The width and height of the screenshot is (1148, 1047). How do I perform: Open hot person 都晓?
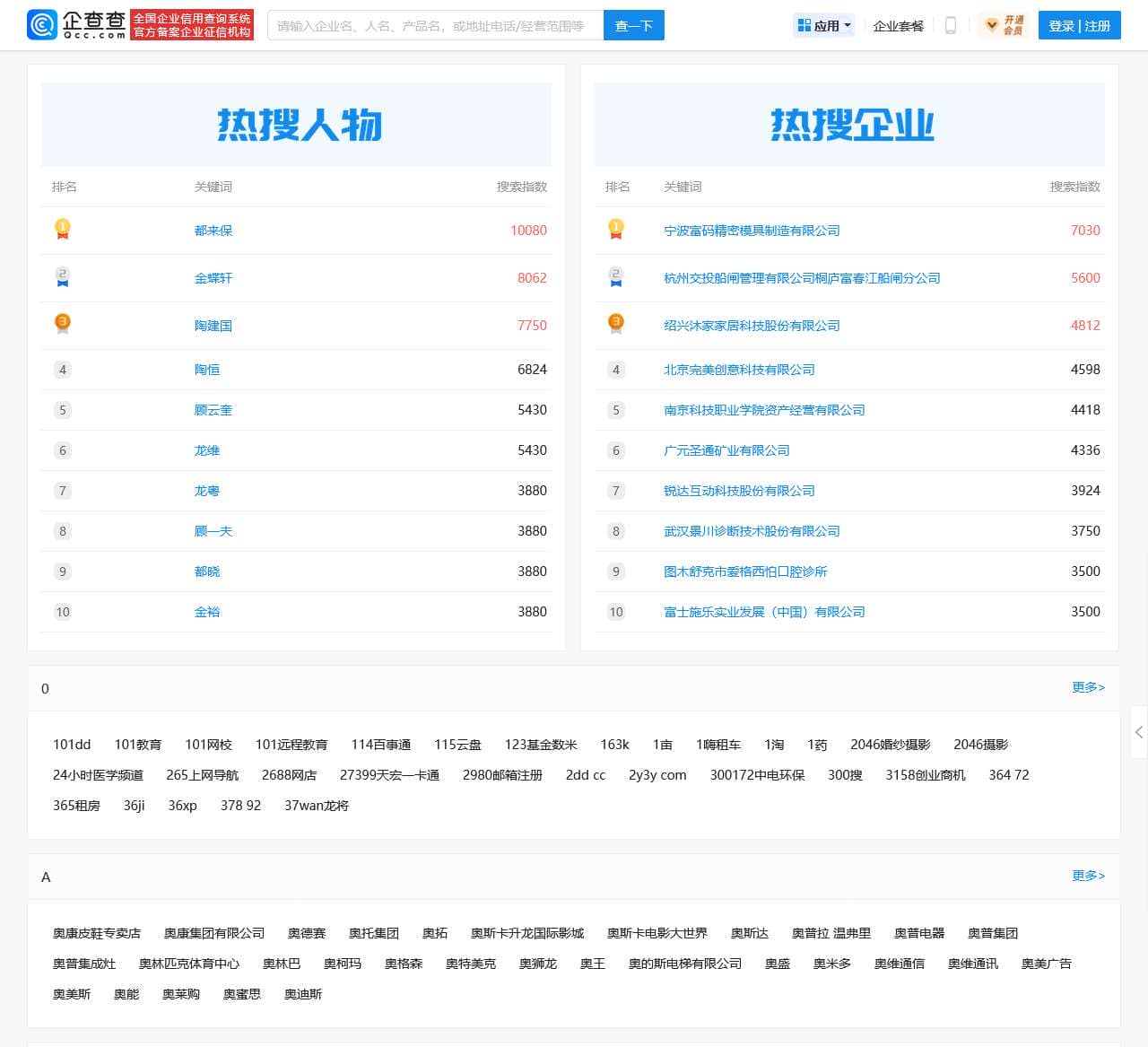(x=207, y=571)
